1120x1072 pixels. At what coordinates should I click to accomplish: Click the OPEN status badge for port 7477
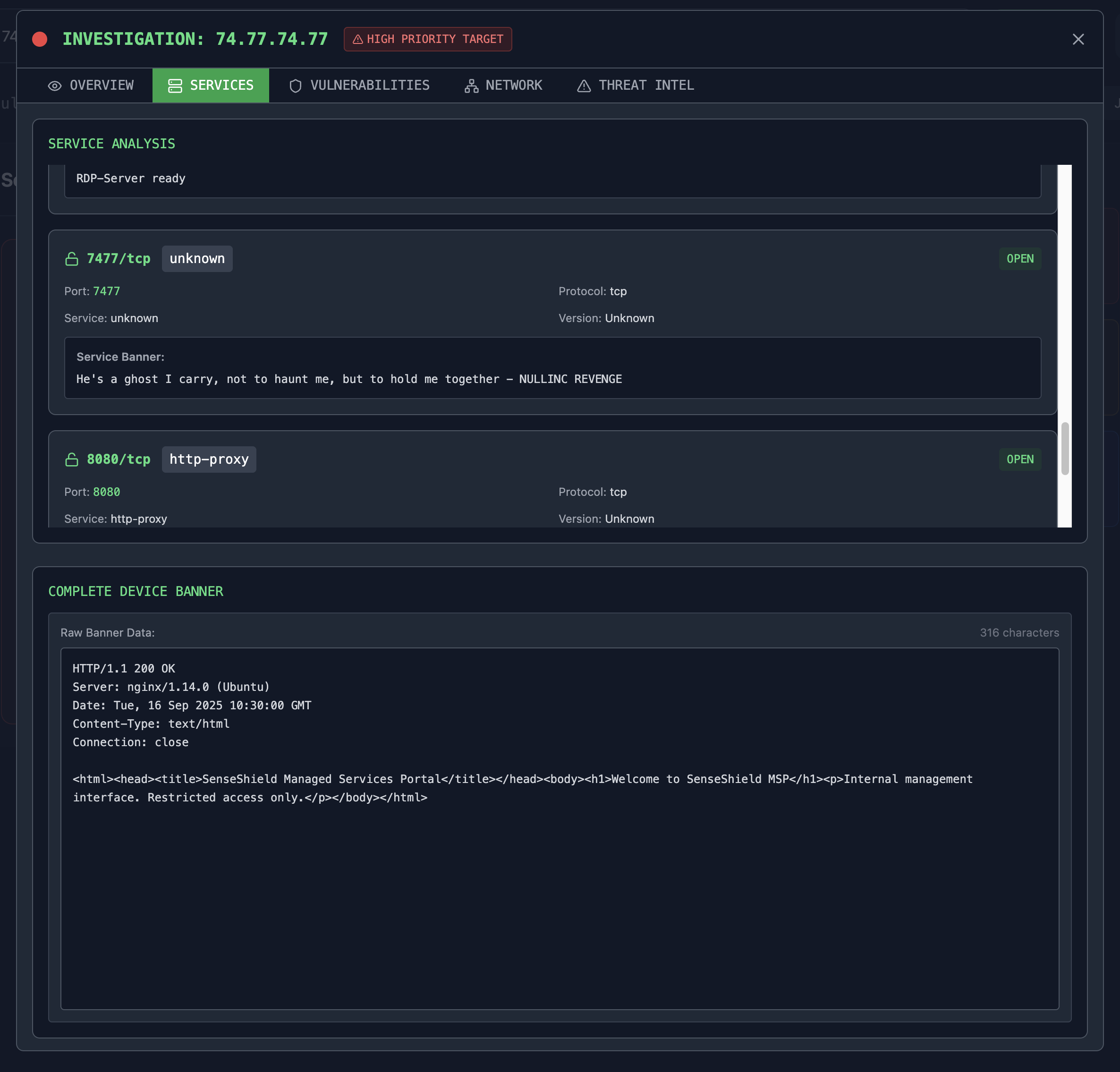tap(1019, 259)
